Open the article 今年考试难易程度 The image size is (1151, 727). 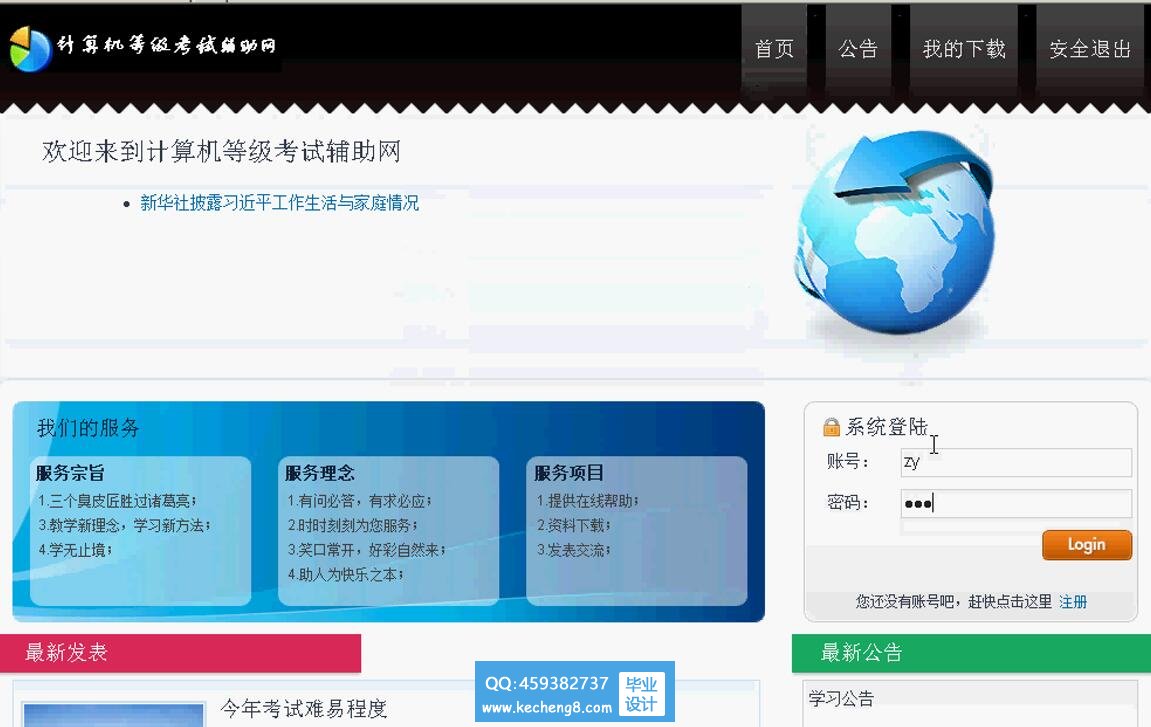coord(303,709)
